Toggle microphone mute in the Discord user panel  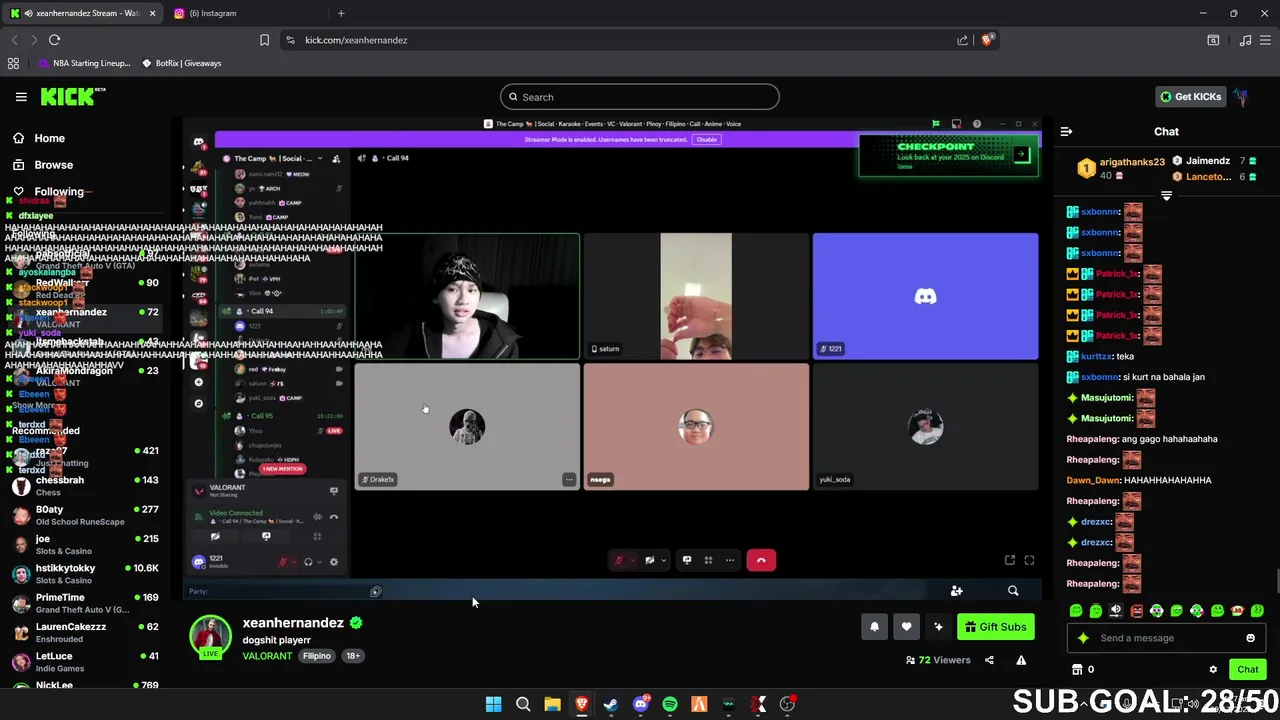click(283, 562)
